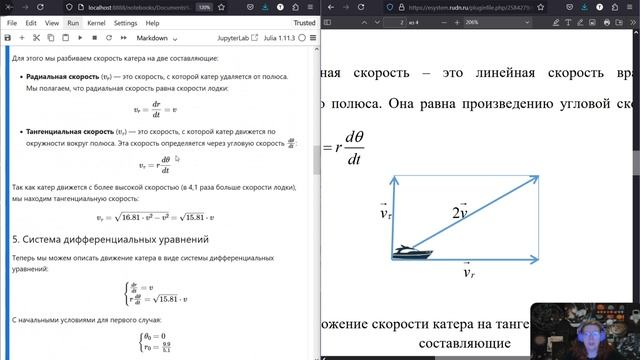Go to previous PDF page

(364, 22)
